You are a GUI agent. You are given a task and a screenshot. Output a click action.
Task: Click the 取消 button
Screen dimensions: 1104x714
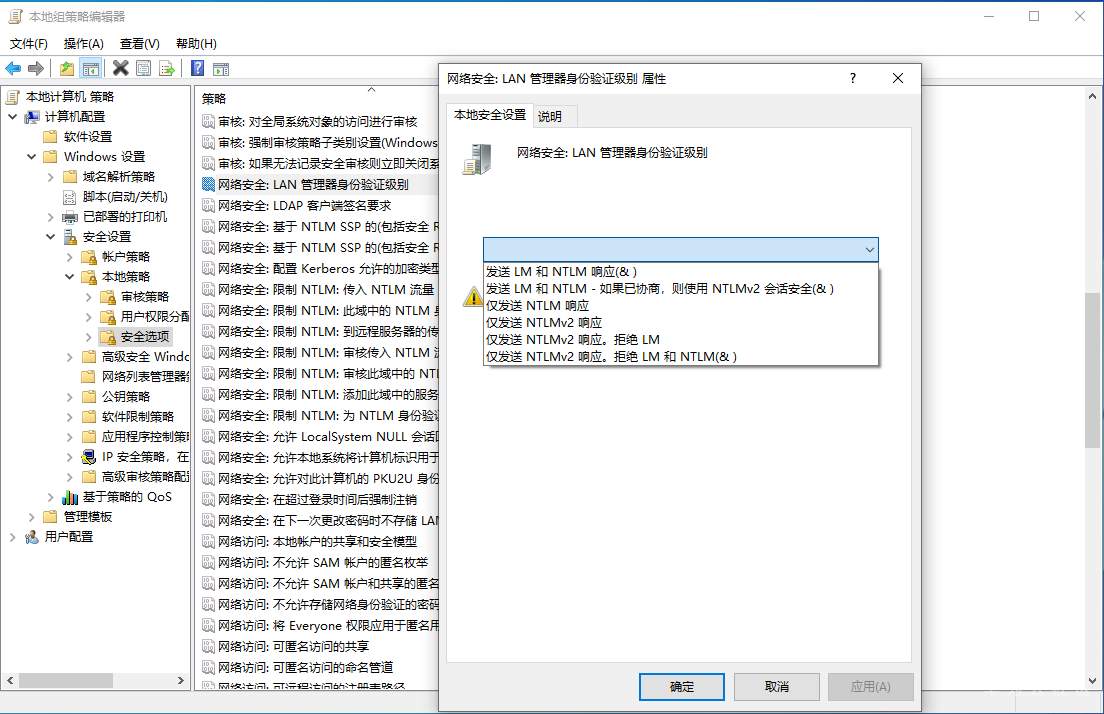click(x=777, y=687)
